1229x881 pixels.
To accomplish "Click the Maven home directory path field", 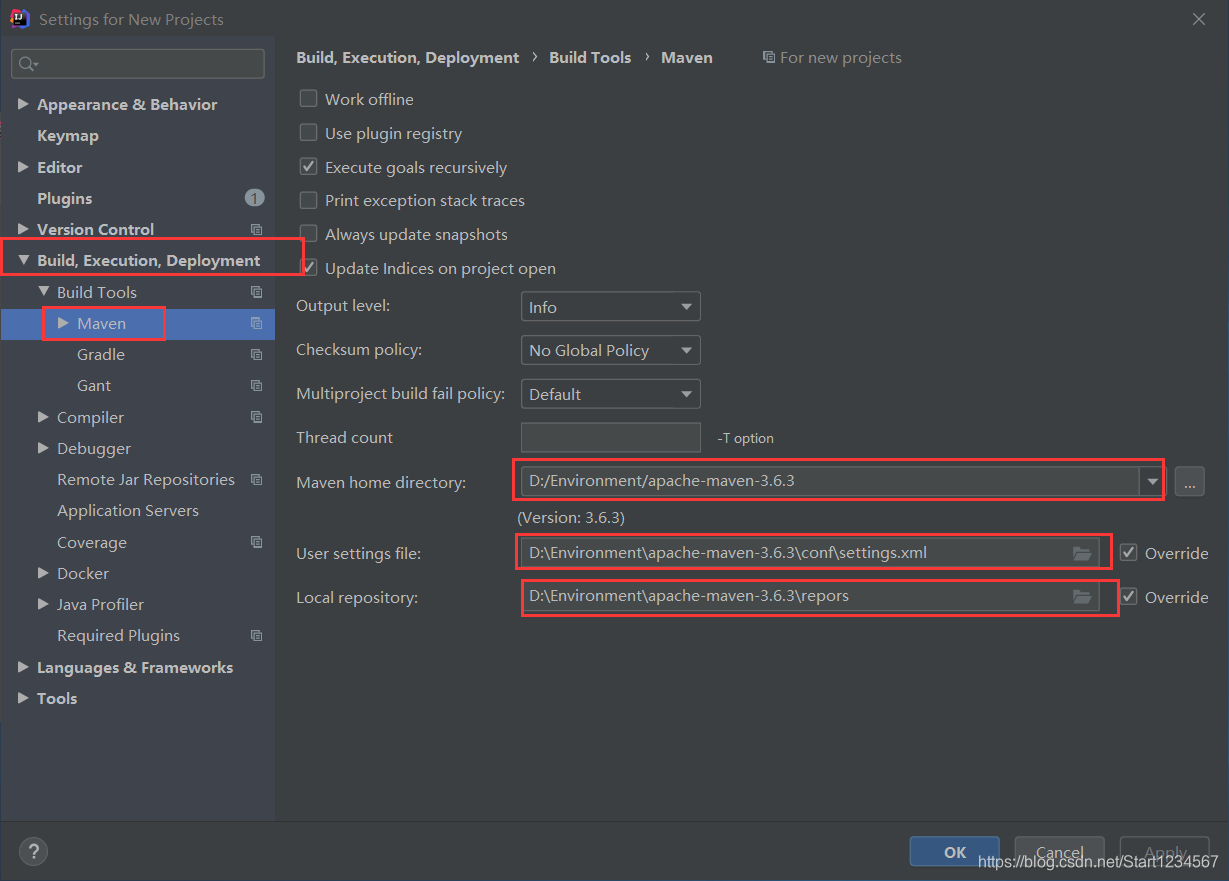I will point(830,482).
